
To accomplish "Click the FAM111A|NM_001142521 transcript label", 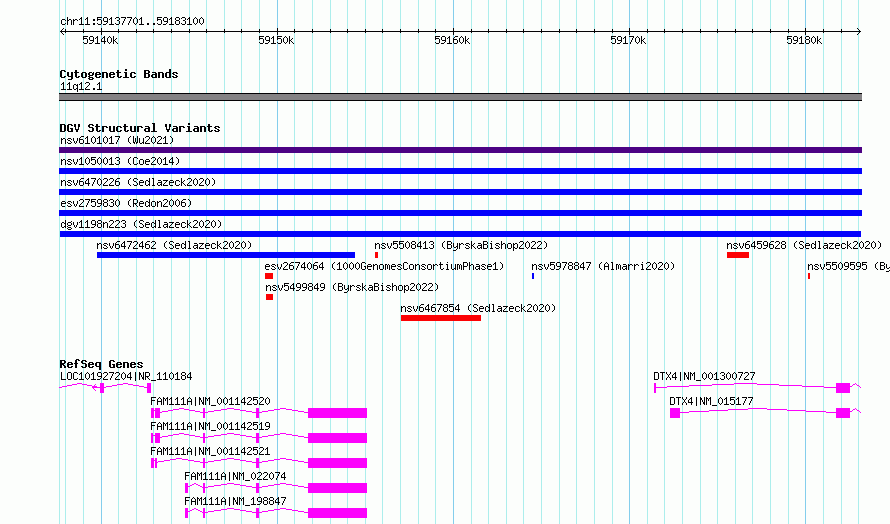I will pos(210,451).
